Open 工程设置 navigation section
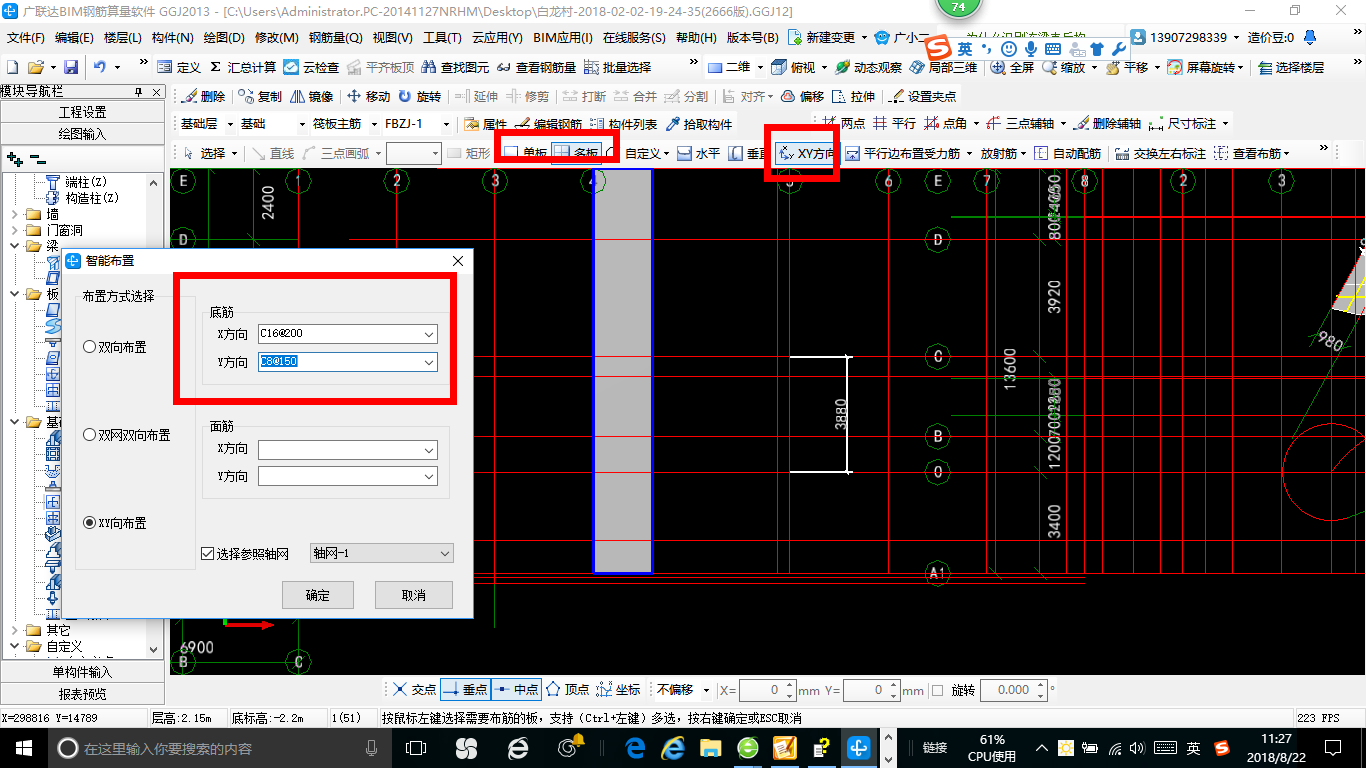The width and height of the screenshot is (1366, 768). (82, 112)
